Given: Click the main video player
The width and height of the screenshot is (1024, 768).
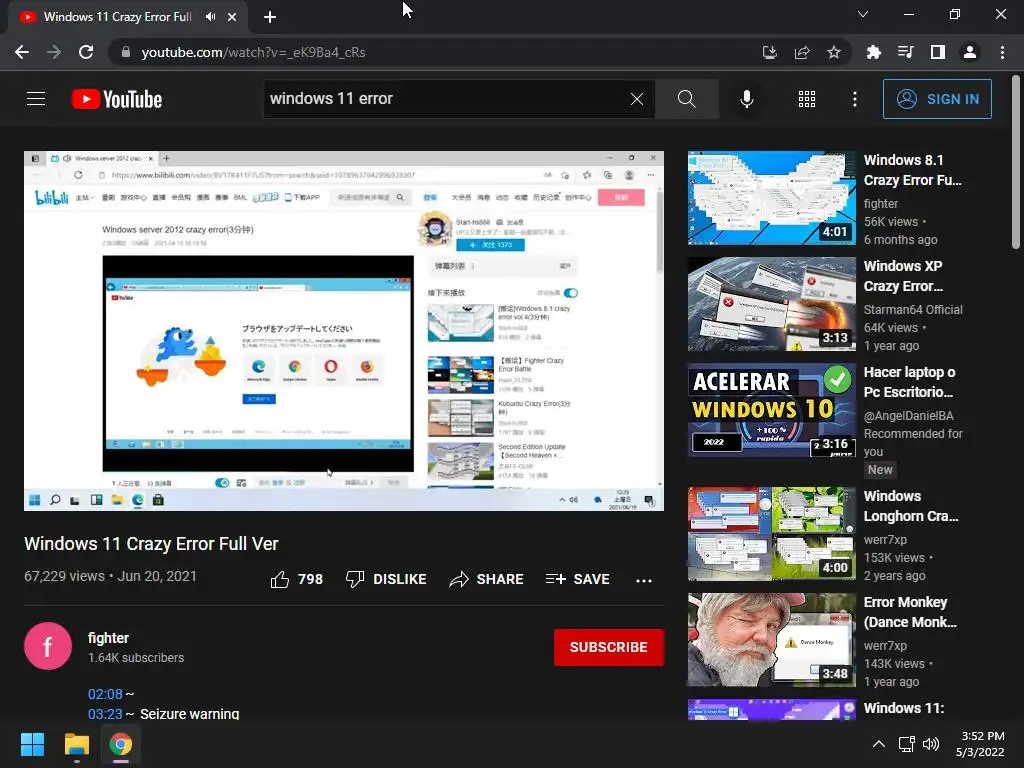Looking at the screenshot, I should pos(344,331).
